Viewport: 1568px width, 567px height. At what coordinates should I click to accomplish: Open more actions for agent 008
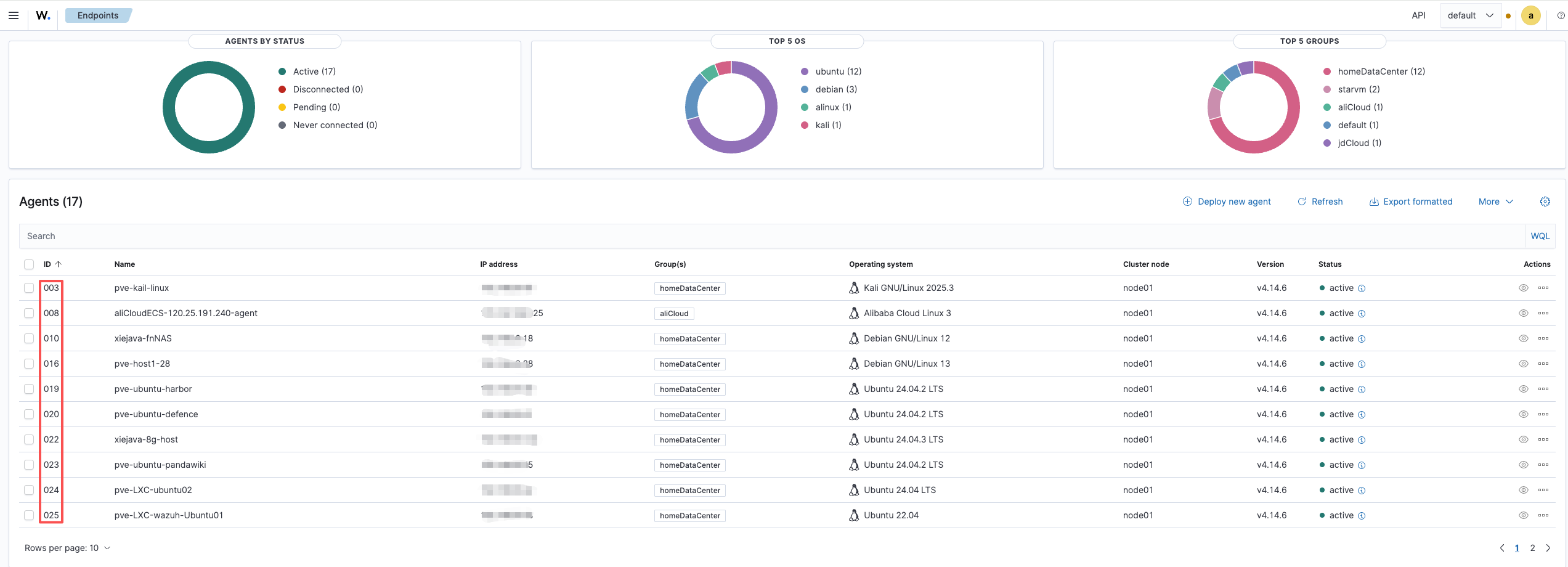coord(1543,313)
